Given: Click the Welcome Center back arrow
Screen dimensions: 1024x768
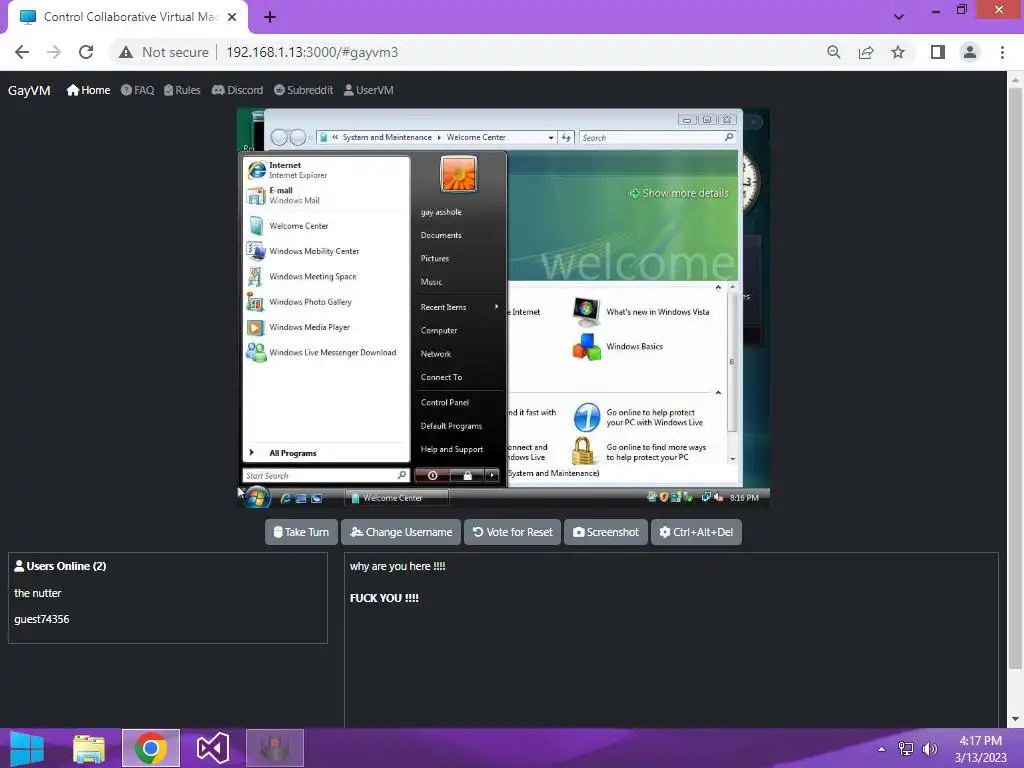Looking at the screenshot, I should tap(280, 137).
